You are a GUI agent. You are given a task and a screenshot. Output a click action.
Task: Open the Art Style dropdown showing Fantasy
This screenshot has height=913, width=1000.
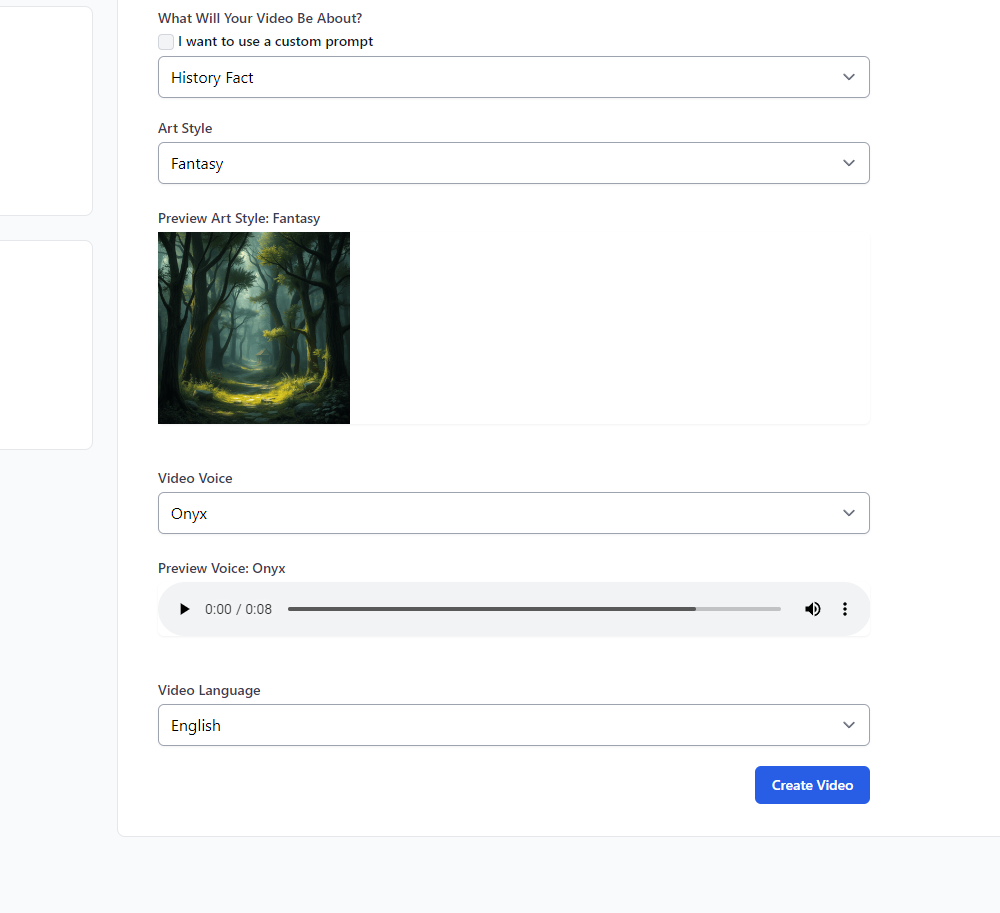[x=513, y=163]
